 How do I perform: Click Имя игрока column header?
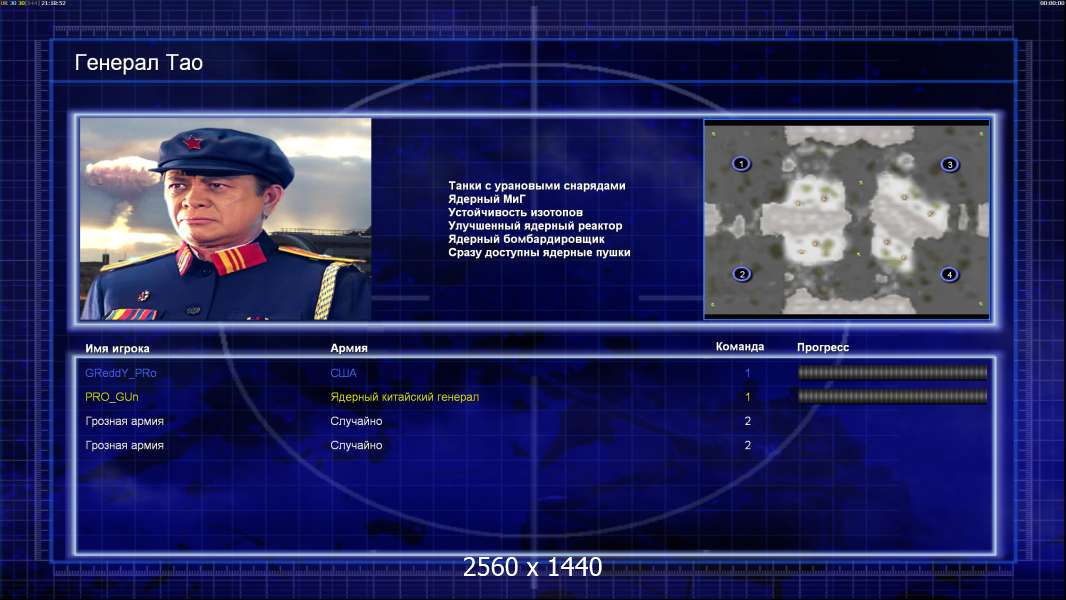point(117,349)
